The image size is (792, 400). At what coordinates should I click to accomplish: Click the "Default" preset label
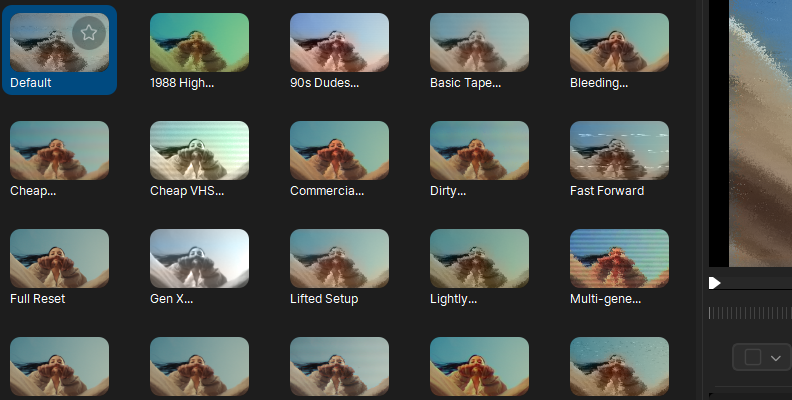point(31,83)
